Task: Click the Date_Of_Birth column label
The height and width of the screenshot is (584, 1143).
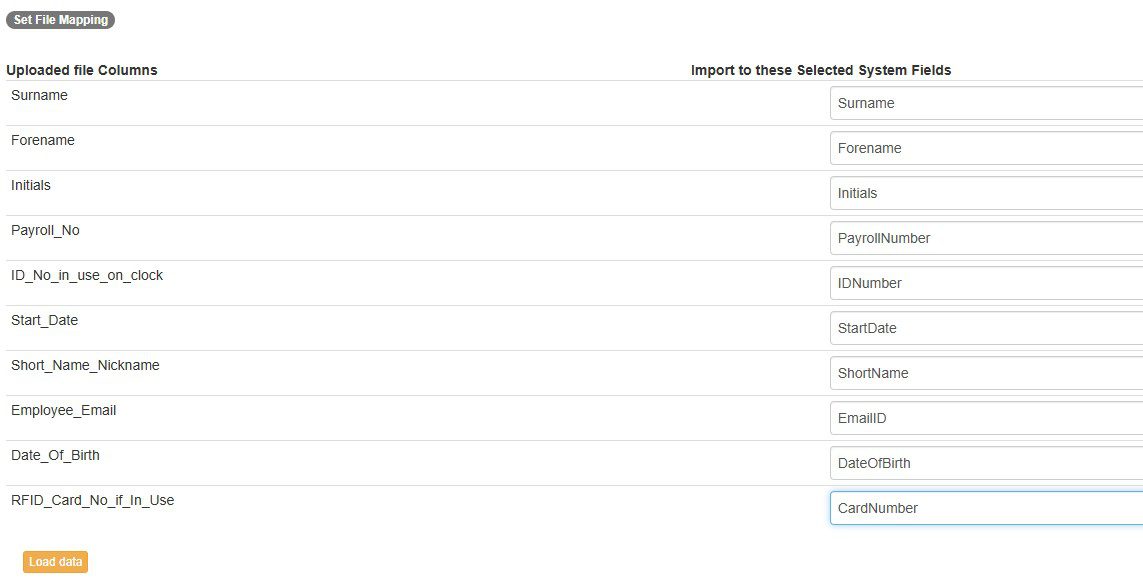Action: [x=55, y=455]
